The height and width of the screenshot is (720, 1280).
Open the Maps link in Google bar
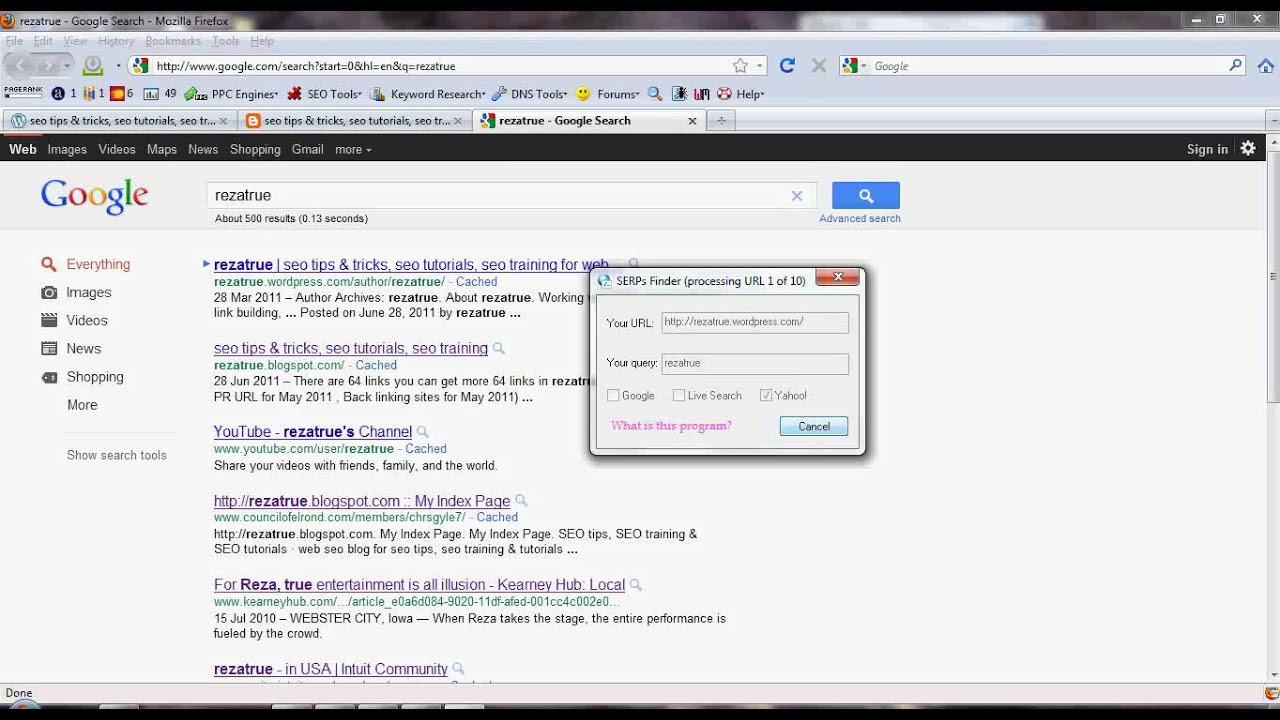[162, 149]
